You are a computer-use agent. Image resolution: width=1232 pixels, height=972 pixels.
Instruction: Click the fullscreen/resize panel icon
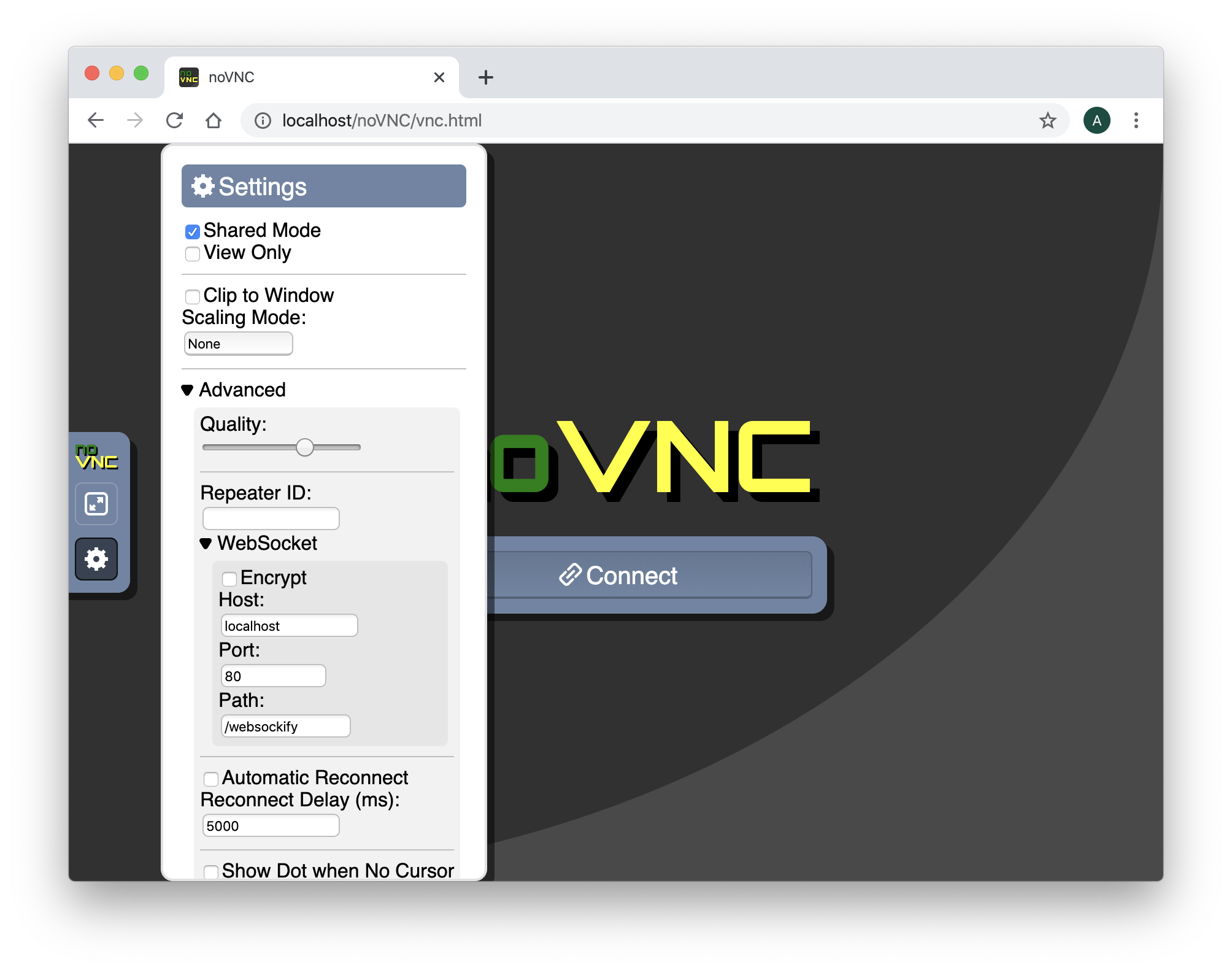pos(98,504)
